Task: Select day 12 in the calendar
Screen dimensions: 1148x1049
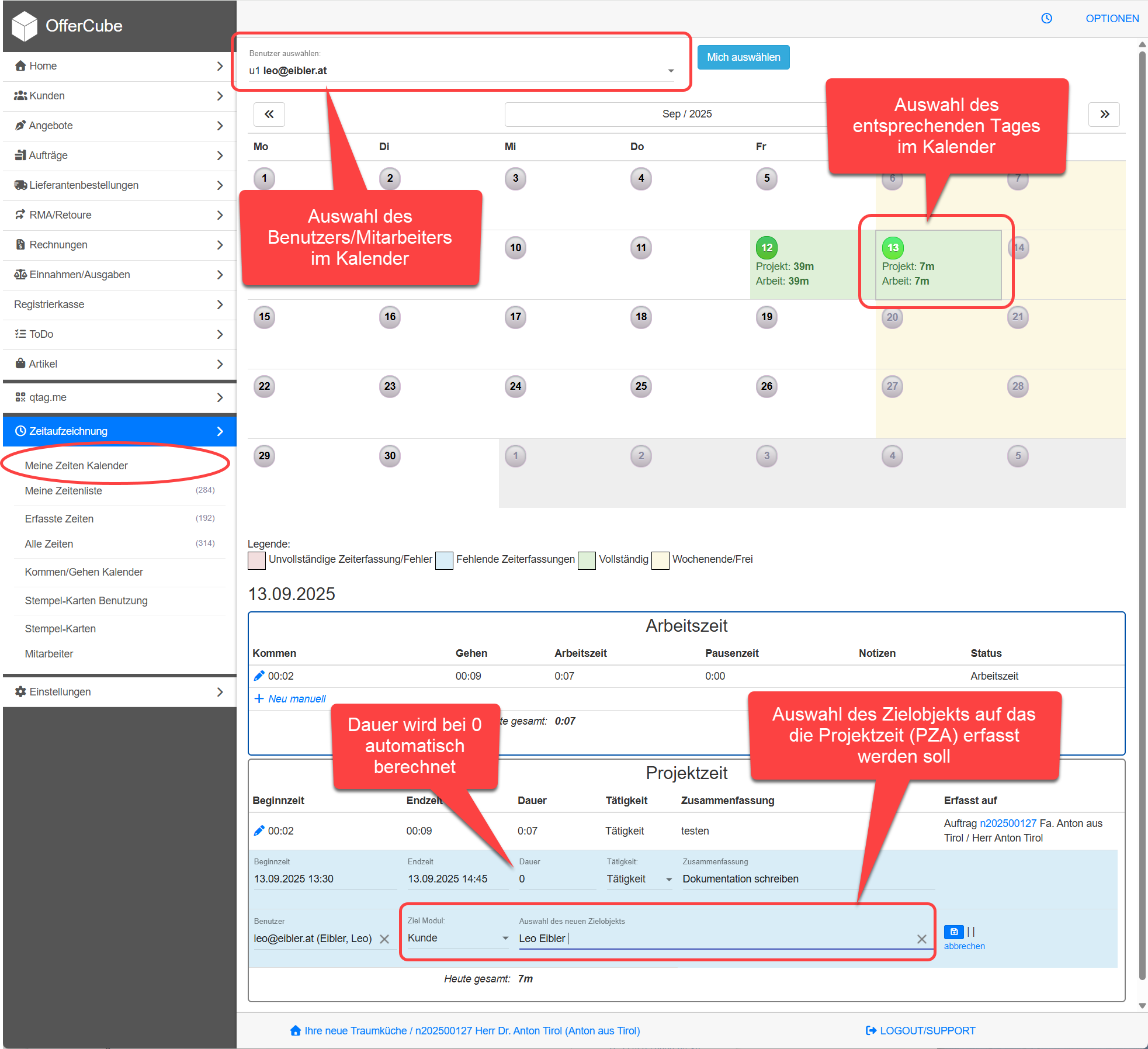Action: click(x=767, y=248)
